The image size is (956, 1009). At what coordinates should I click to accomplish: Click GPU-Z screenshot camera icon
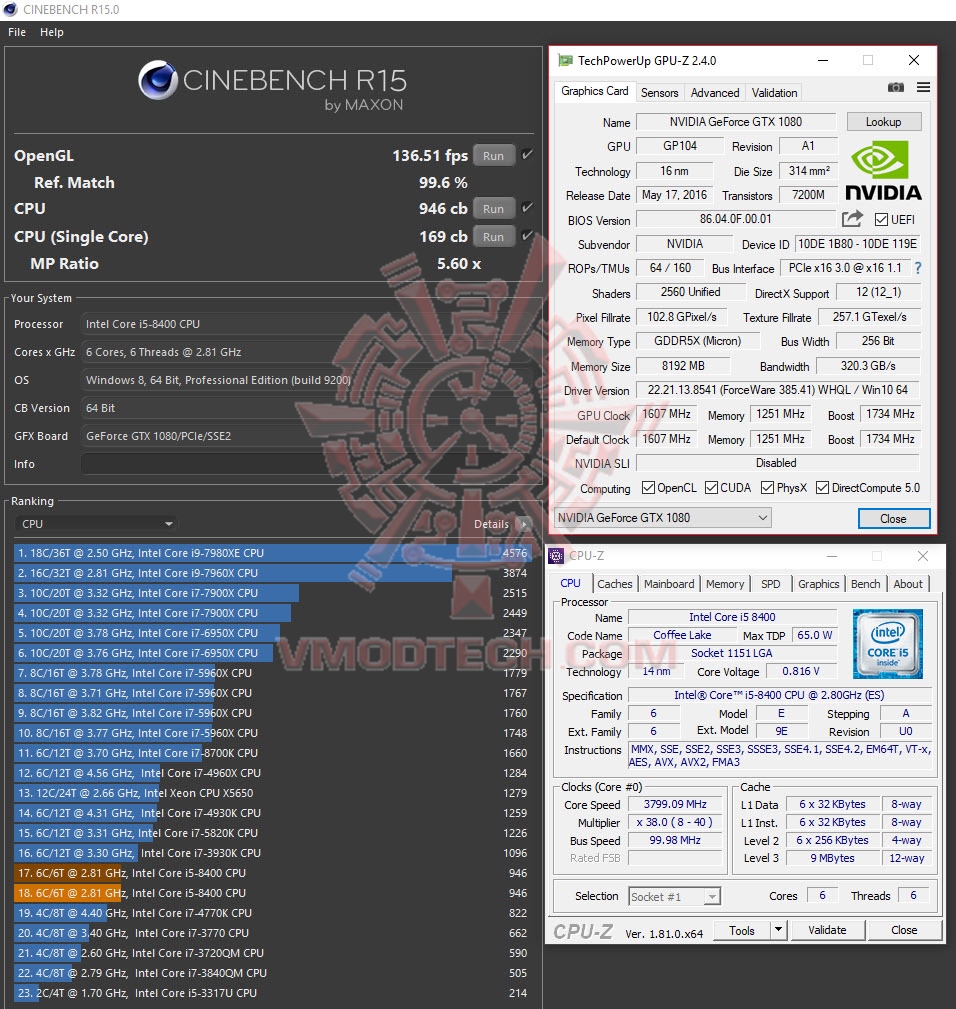[x=896, y=88]
